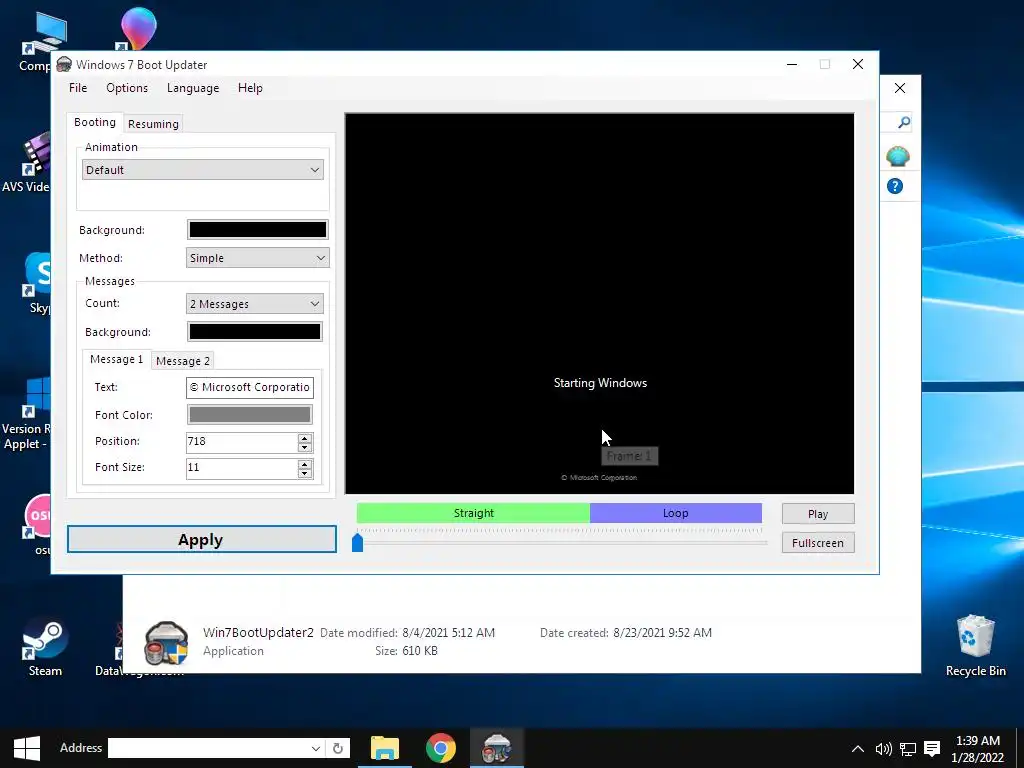Open the Version Applet desktop shortcut
The height and width of the screenshot is (768, 1024).
(x=26, y=414)
